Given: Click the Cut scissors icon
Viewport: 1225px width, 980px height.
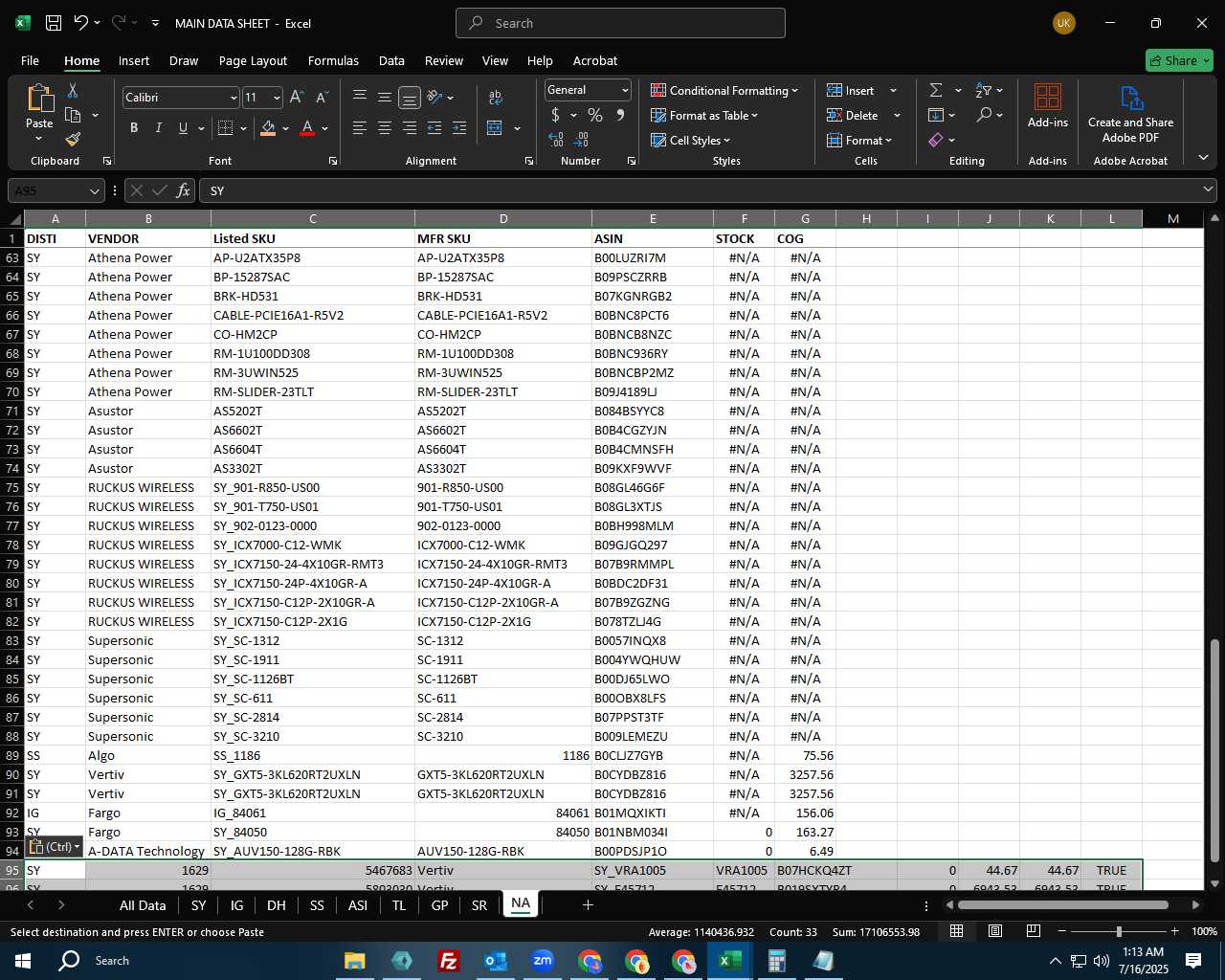Looking at the screenshot, I should 73,90.
